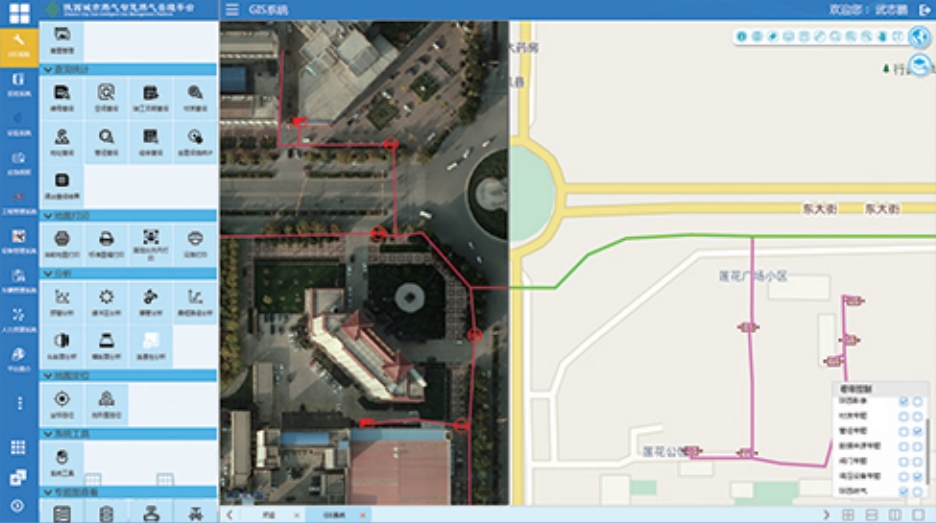
Task: Collapse the map location section header
Action: (128, 376)
